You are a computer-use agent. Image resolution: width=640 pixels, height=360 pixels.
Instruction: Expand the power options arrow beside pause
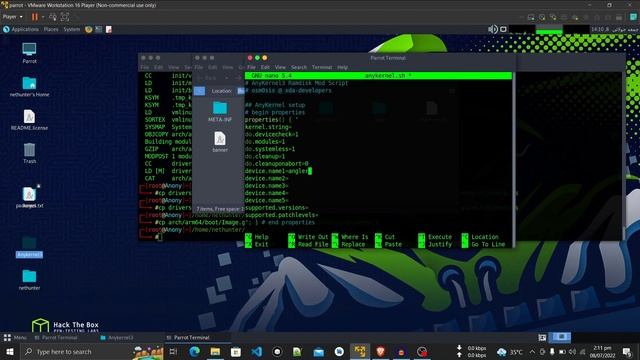coord(42,17)
